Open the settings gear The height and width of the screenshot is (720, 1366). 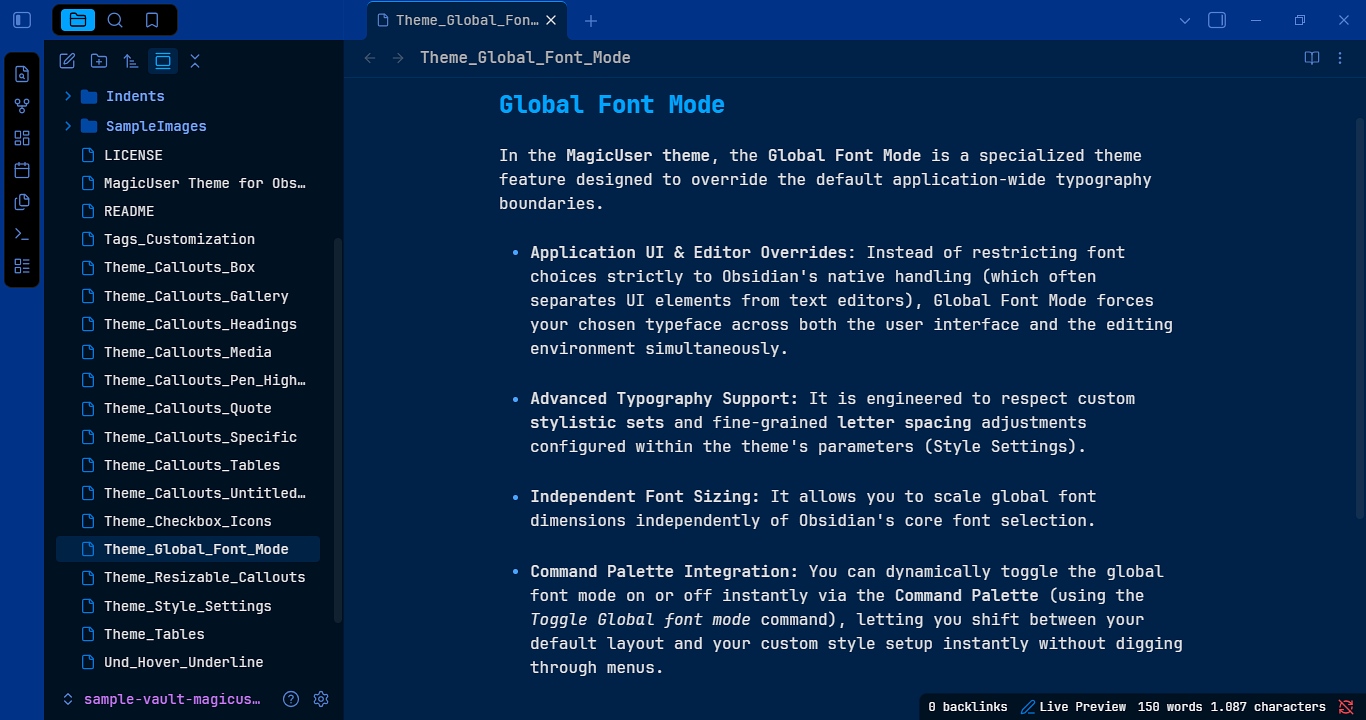click(x=321, y=699)
